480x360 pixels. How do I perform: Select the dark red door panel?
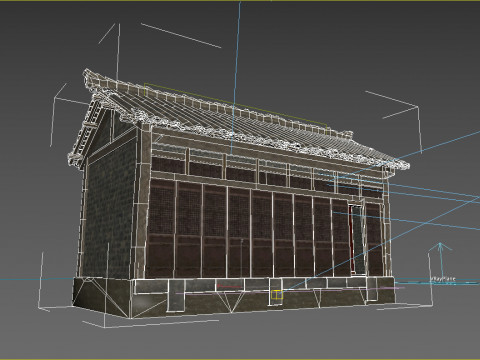[351, 238]
